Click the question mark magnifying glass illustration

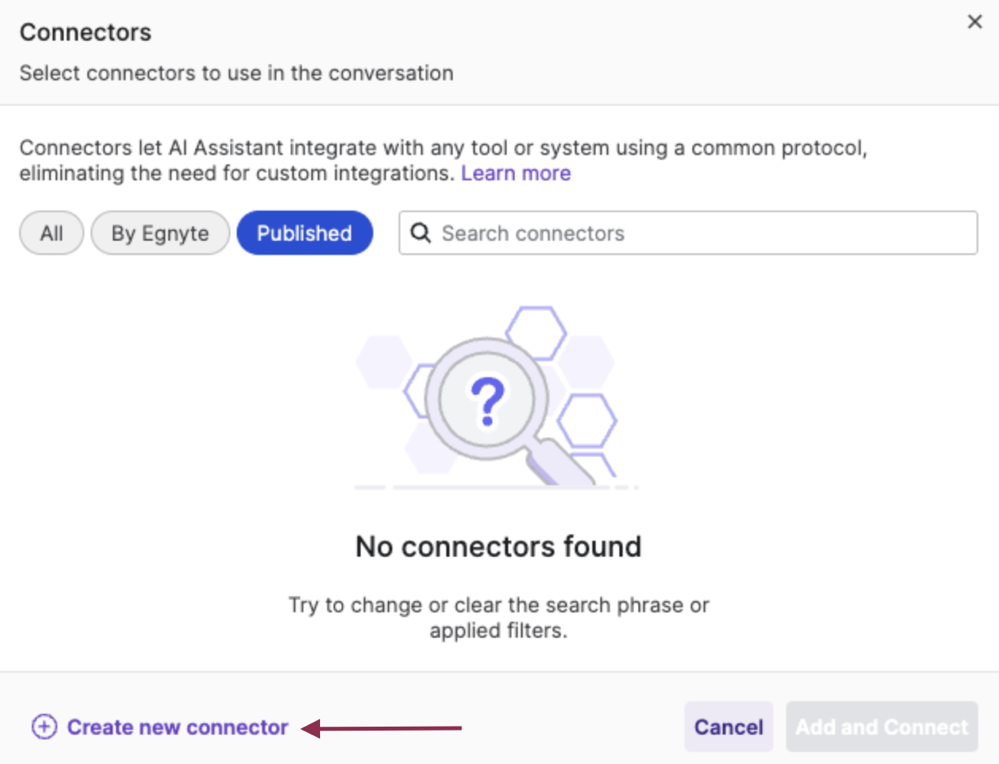coord(487,398)
